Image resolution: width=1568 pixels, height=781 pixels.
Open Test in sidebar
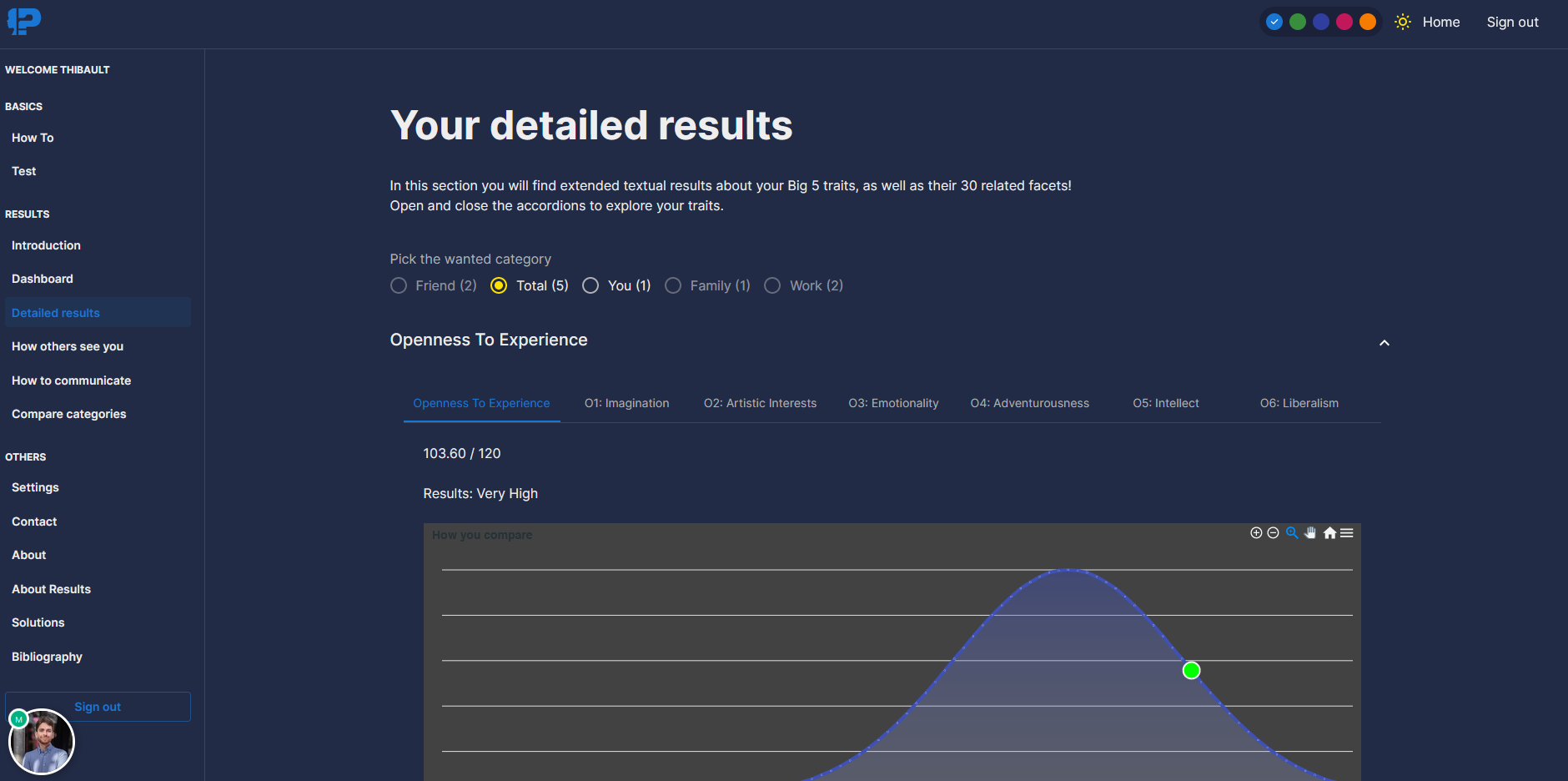24,171
